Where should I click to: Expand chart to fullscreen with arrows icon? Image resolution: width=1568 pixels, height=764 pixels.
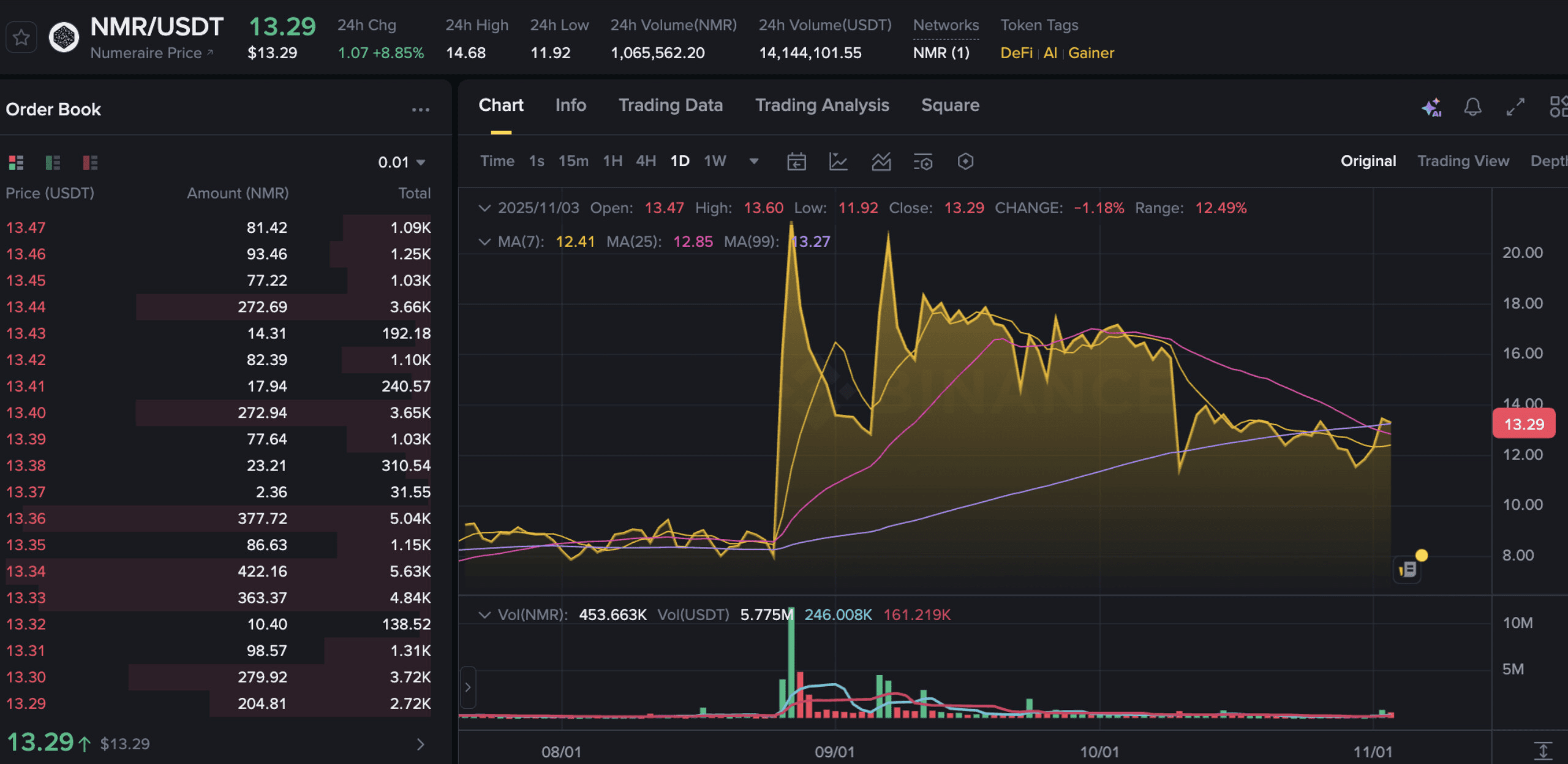[x=1515, y=107]
